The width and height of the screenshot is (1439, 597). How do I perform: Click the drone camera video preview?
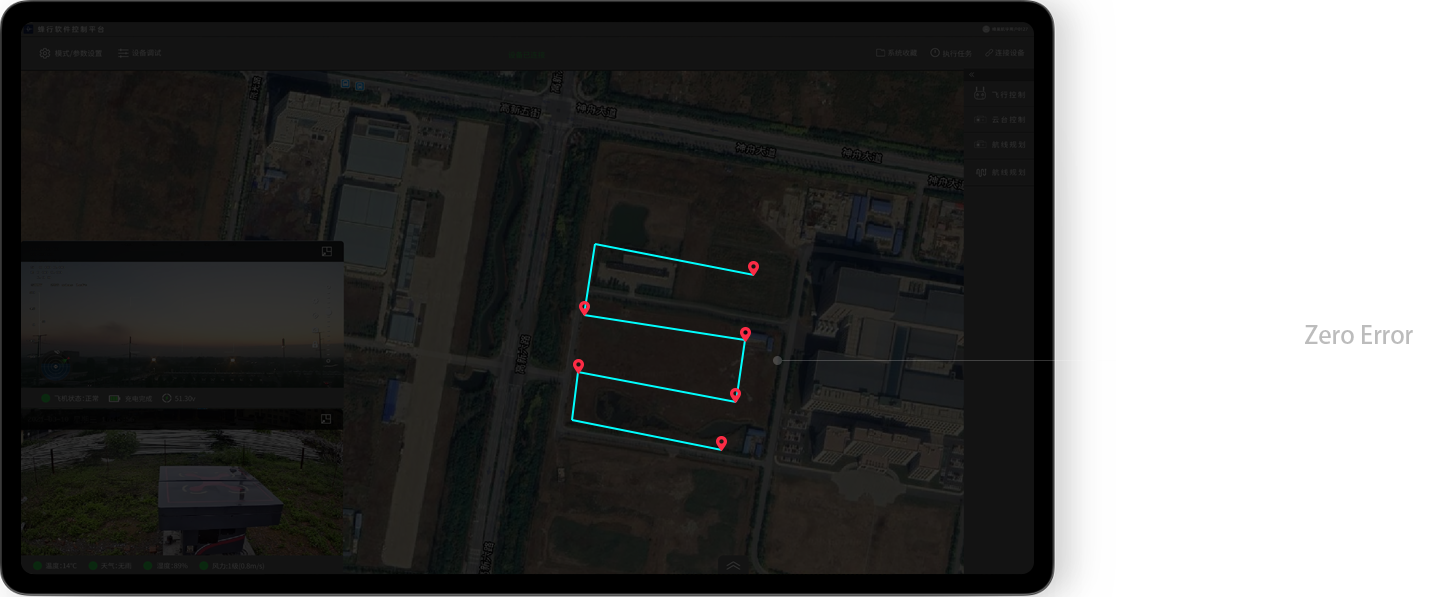tap(182, 325)
